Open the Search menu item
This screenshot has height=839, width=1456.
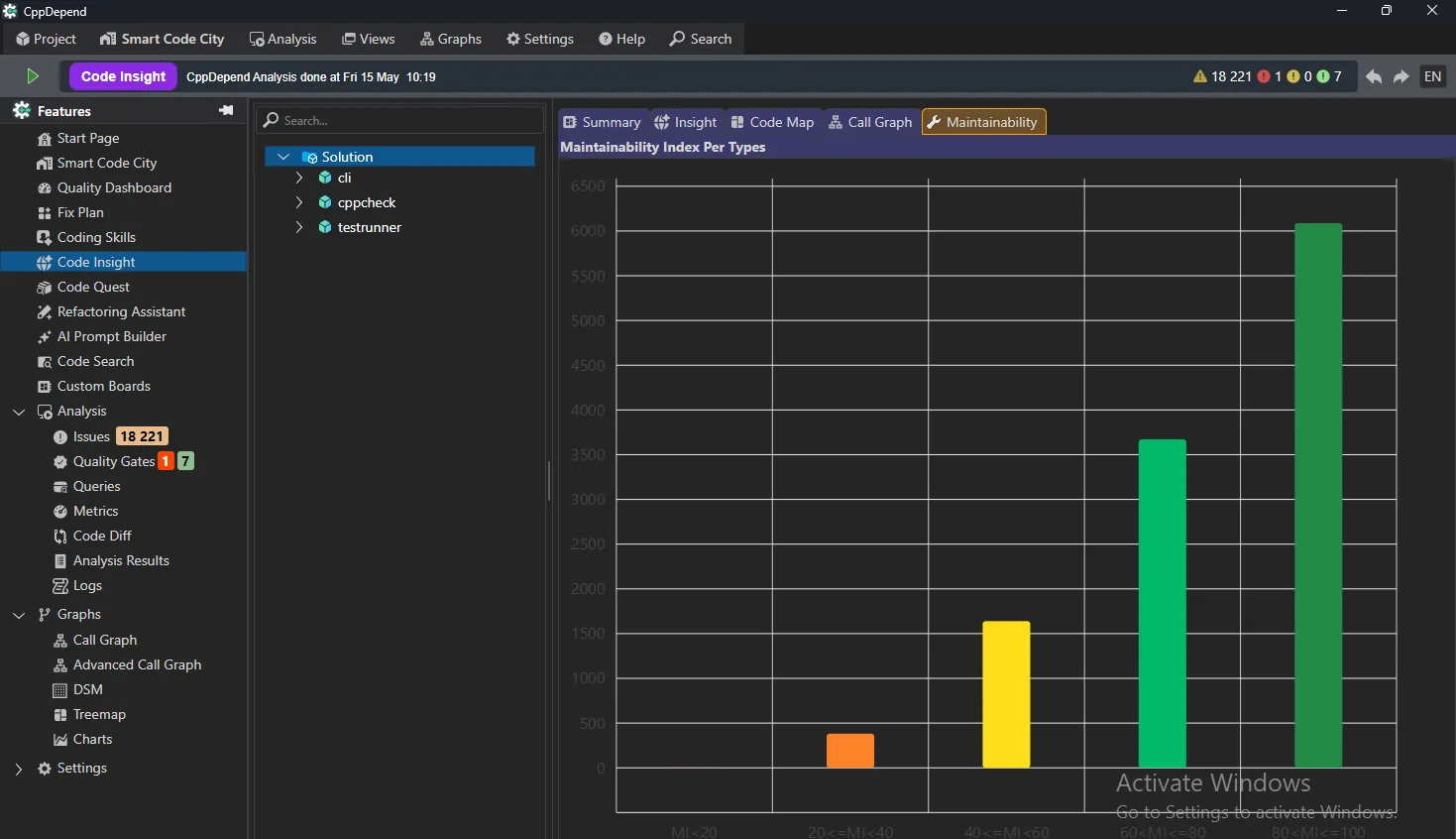pos(700,39)
